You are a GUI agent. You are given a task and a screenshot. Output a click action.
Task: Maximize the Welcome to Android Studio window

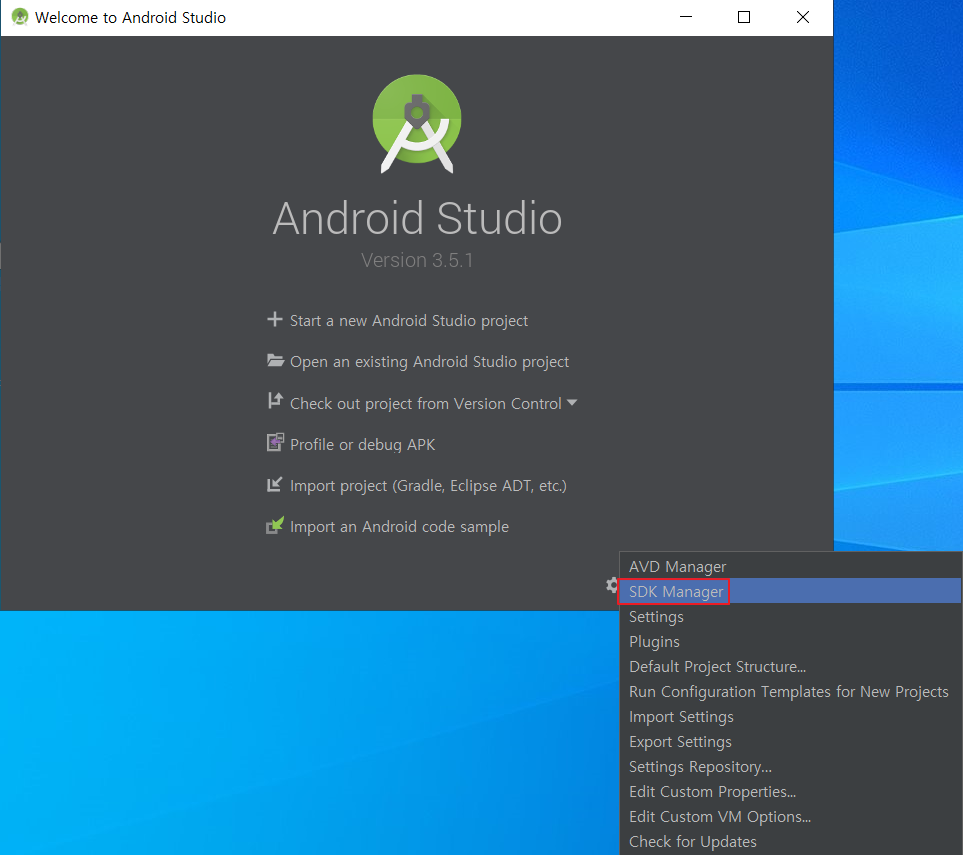(744, 17)
